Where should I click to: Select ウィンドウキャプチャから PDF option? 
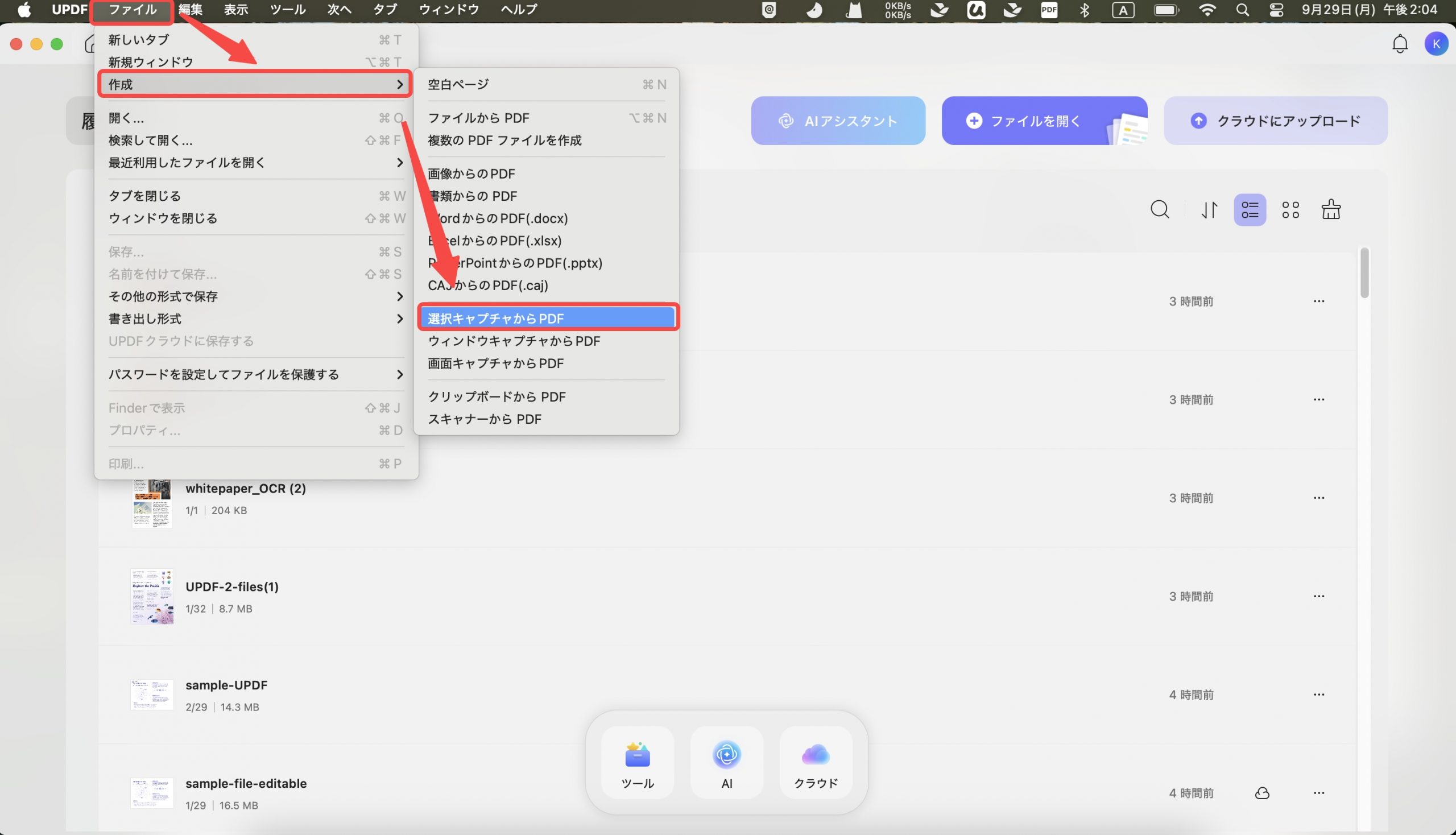click(547, 341)
